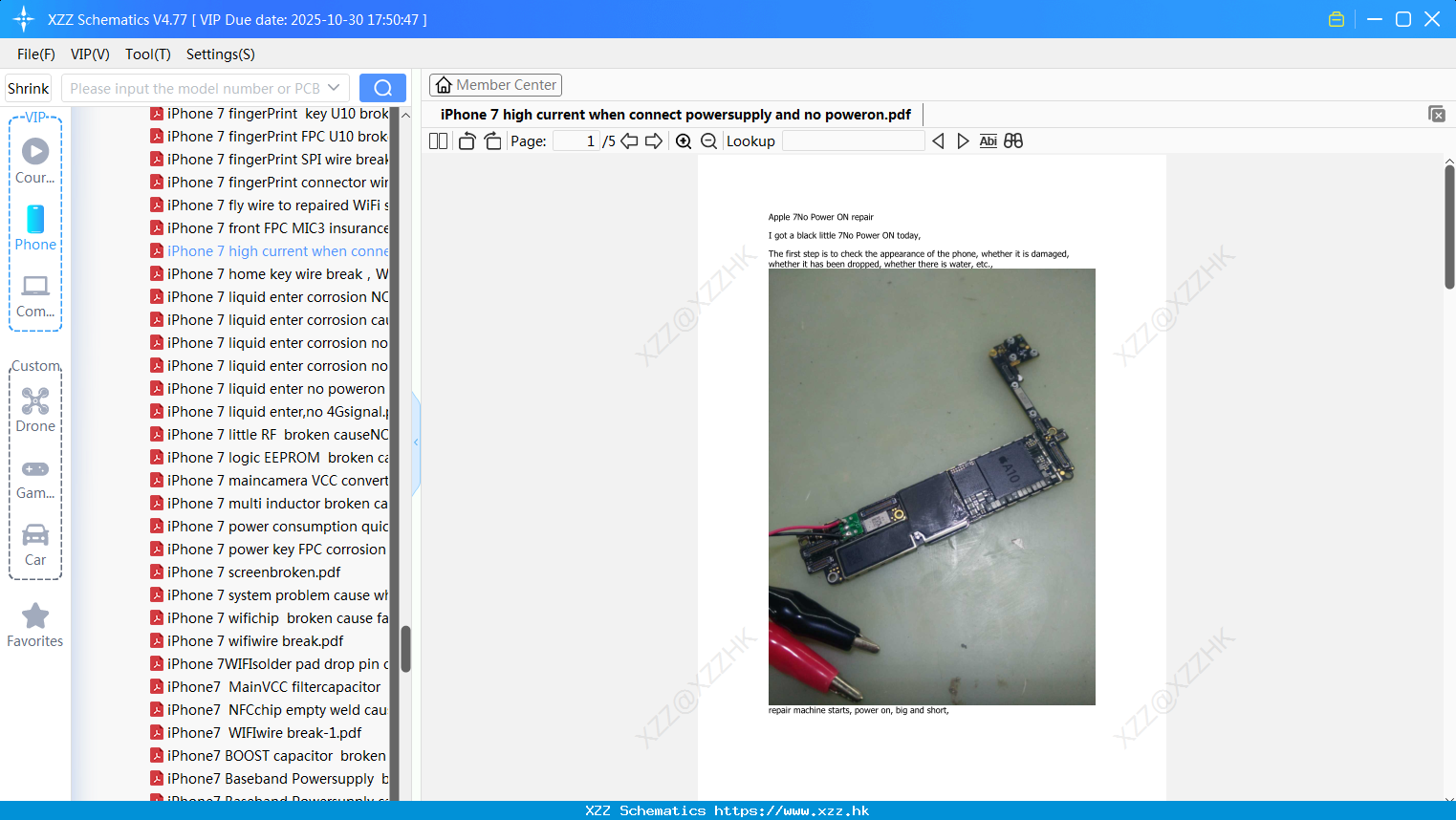Screen dimensions: 1456x820
Task: Open iPhone 7 wifiwire break.pdf
Action: (248, 641)
